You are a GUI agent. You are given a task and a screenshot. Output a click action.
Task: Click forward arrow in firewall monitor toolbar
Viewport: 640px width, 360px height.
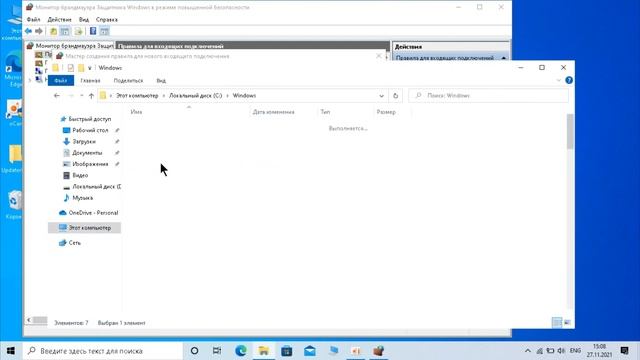(x=39, y=31)
